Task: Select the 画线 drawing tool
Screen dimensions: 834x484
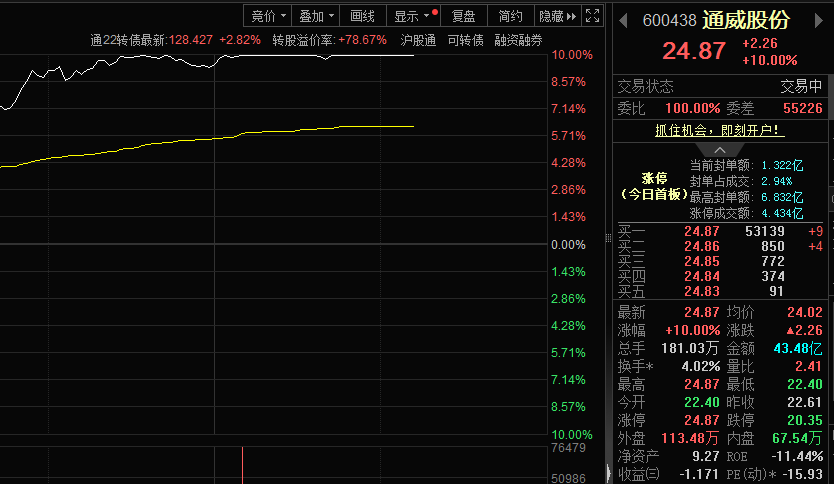Action: [x=362, y=16]
